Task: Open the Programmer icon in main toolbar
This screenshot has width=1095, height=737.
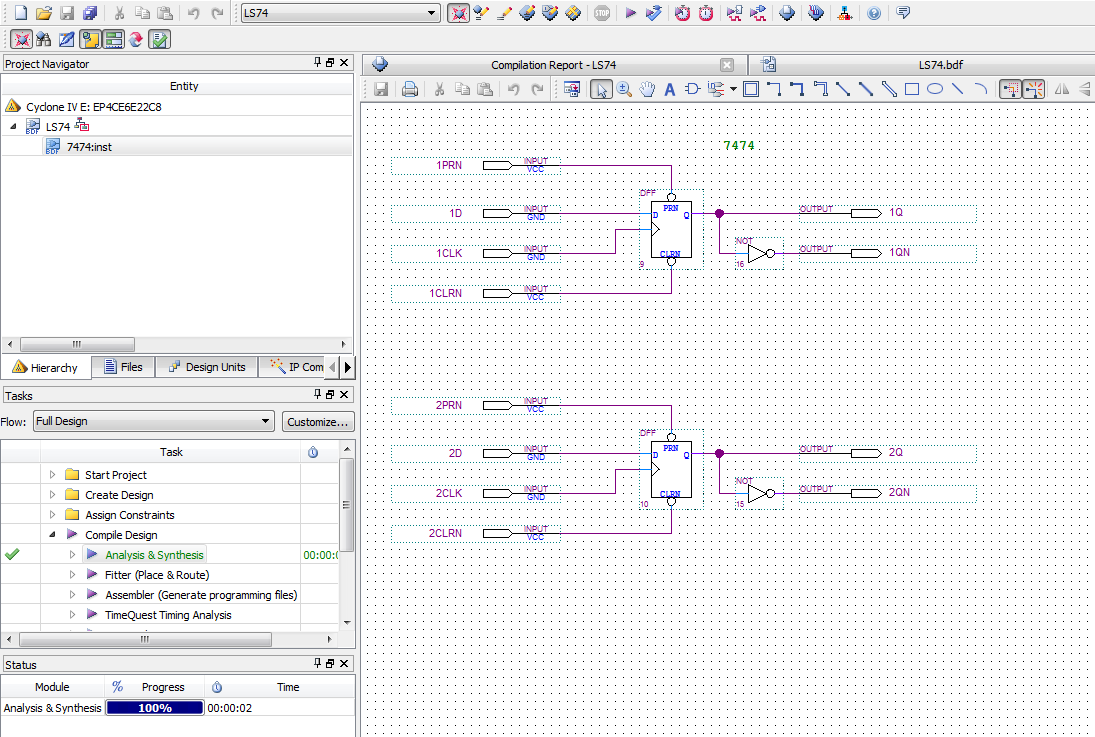Action: click(787, 13)
